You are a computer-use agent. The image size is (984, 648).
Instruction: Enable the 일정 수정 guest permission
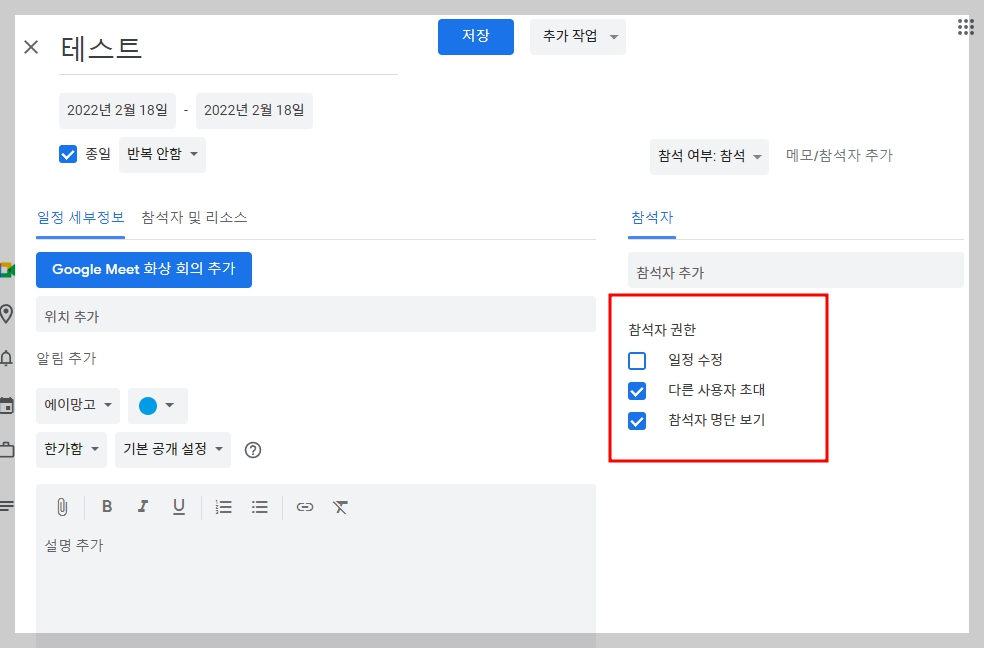tap(637, 361)
